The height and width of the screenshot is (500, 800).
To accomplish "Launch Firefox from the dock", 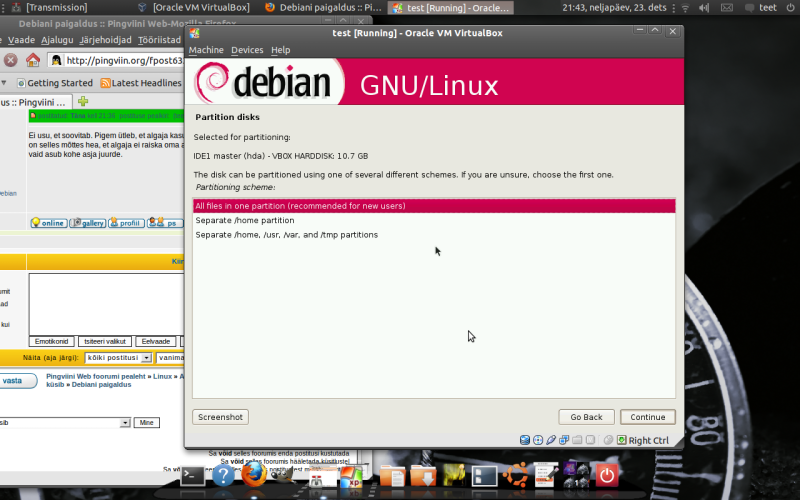I will pos(254,475).
